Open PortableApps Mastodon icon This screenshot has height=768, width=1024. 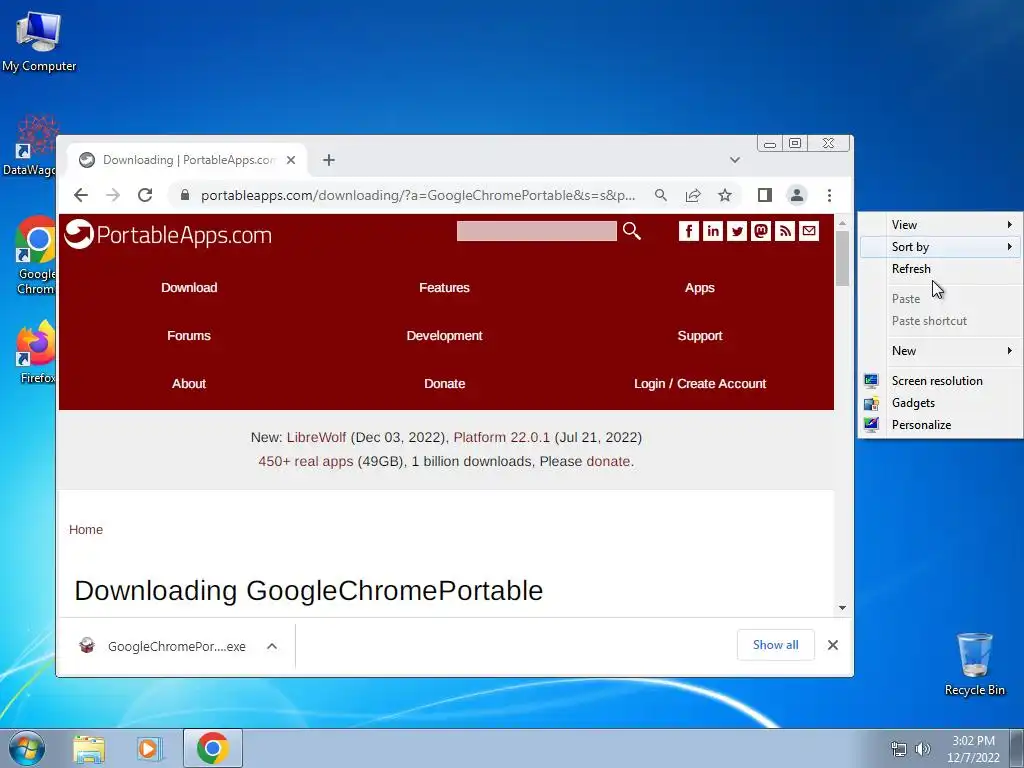761,231
